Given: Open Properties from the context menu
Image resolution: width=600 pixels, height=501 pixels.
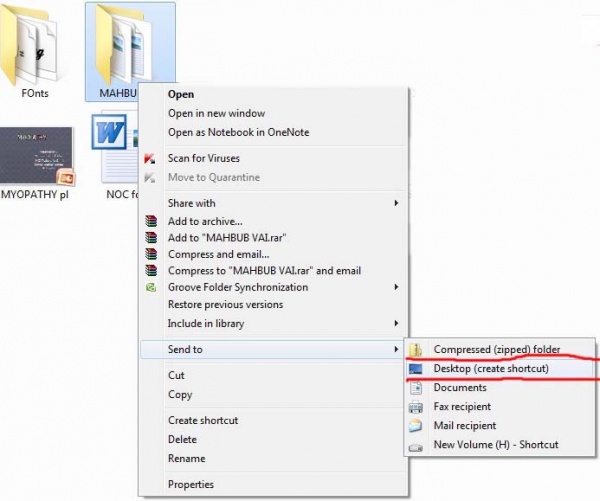Looking at the screenshot, I should tap(273, 485).
